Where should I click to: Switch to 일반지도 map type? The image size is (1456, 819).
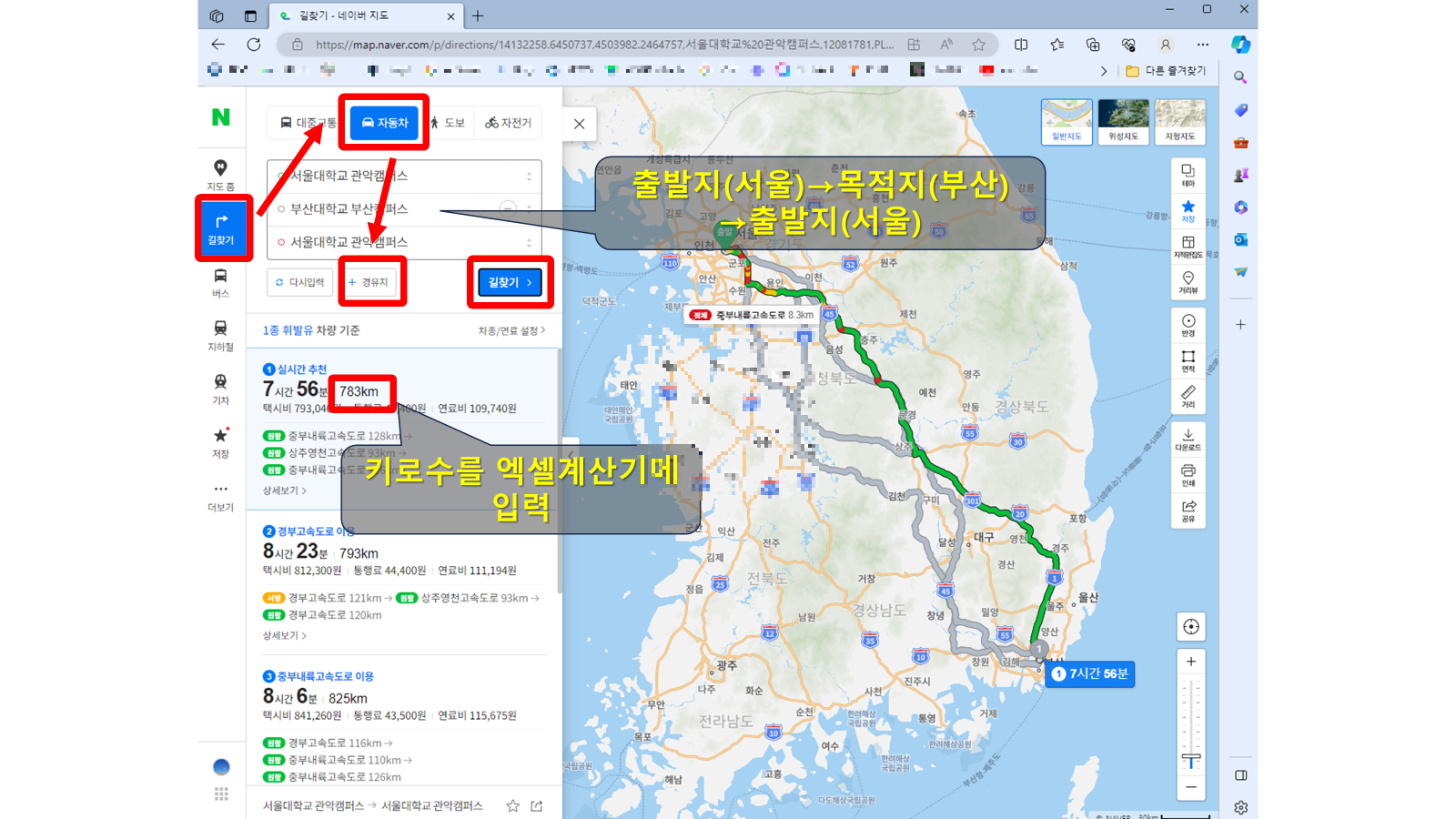point(1067,122)
